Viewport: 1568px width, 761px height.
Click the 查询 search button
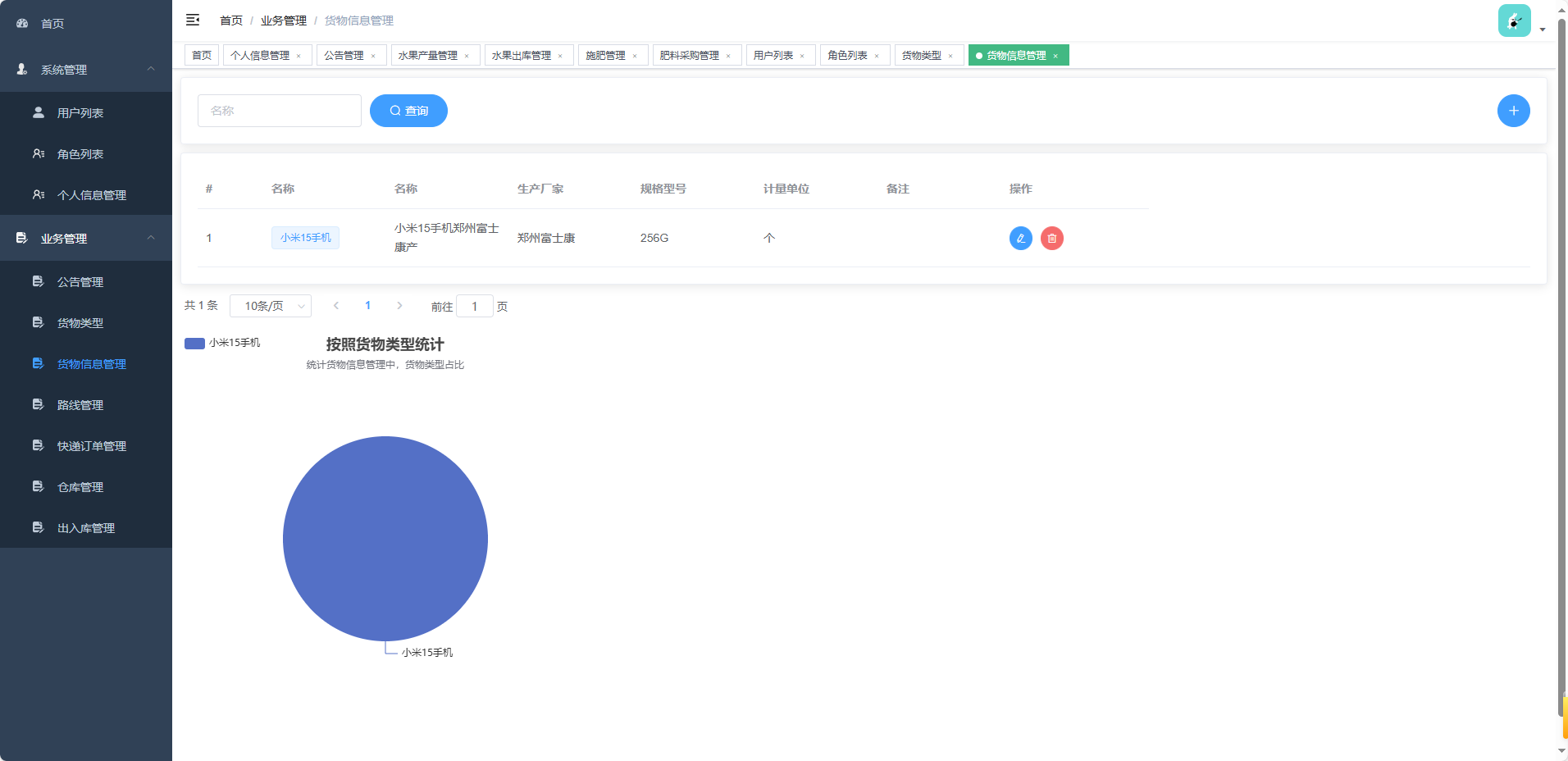(x=408, y=110)
